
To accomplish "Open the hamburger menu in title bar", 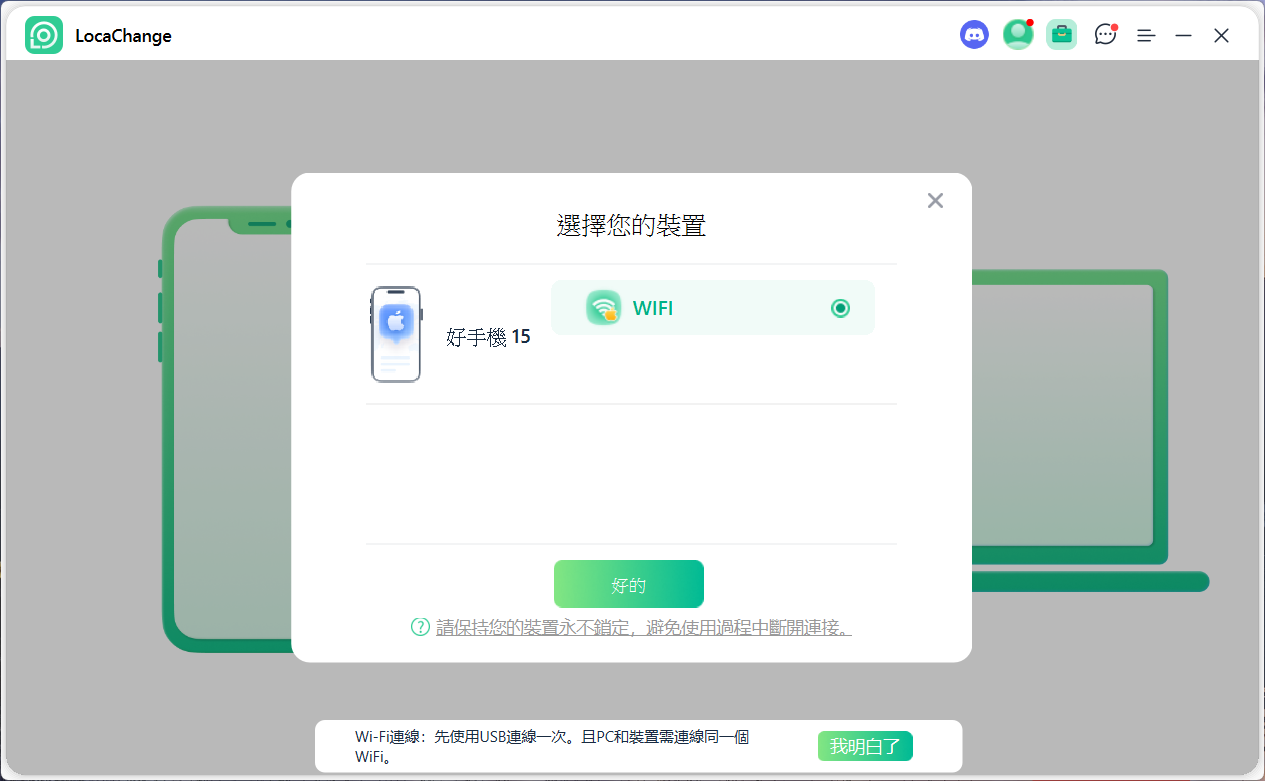I will pyautogui.click(x=1146, y=35).
